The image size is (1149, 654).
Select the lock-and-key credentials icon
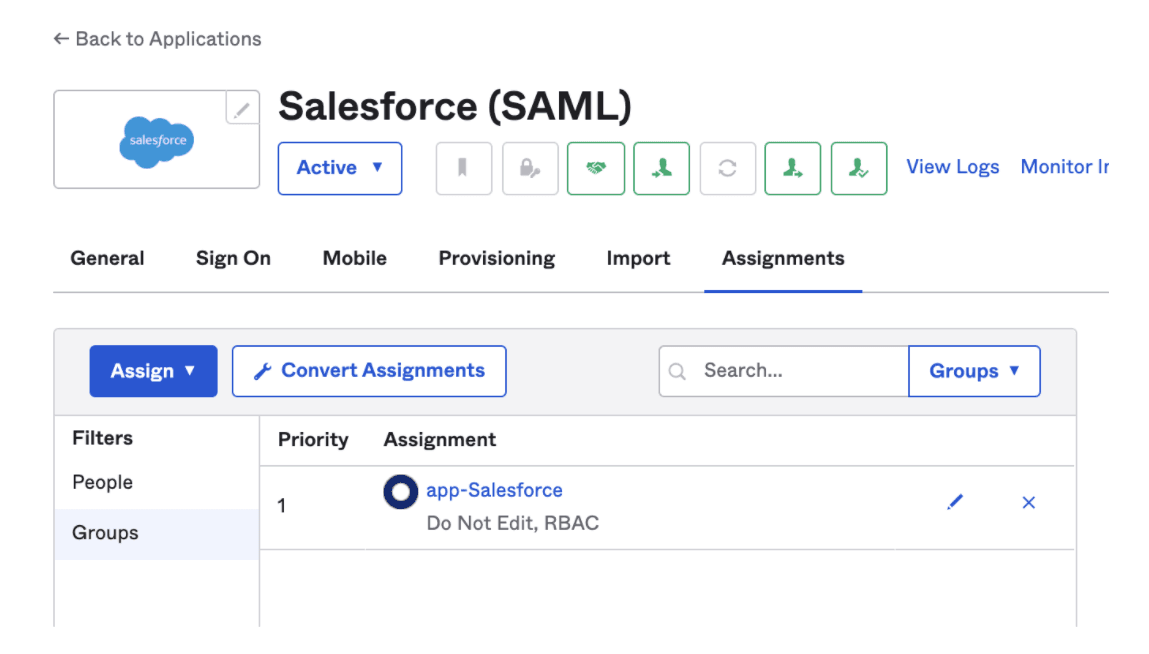click(x=529, y=168)
